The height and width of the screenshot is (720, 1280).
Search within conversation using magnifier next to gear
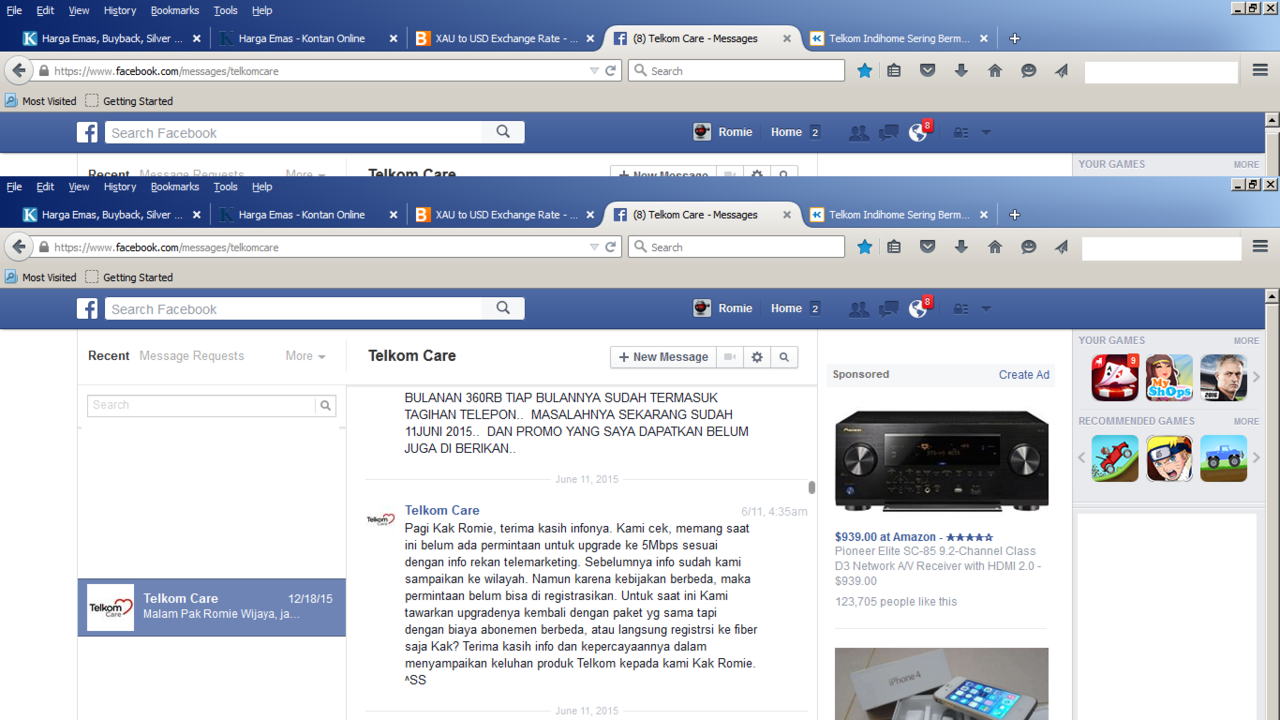click(784, 357)
